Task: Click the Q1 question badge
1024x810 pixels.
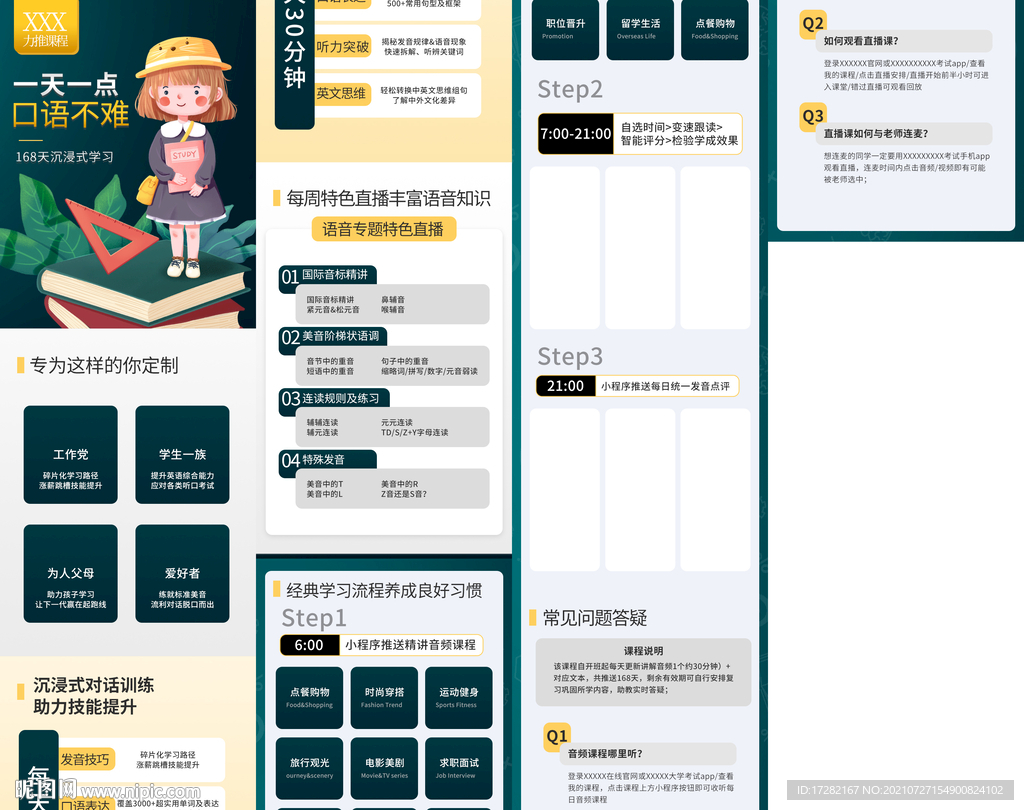Action: (557, 737)
